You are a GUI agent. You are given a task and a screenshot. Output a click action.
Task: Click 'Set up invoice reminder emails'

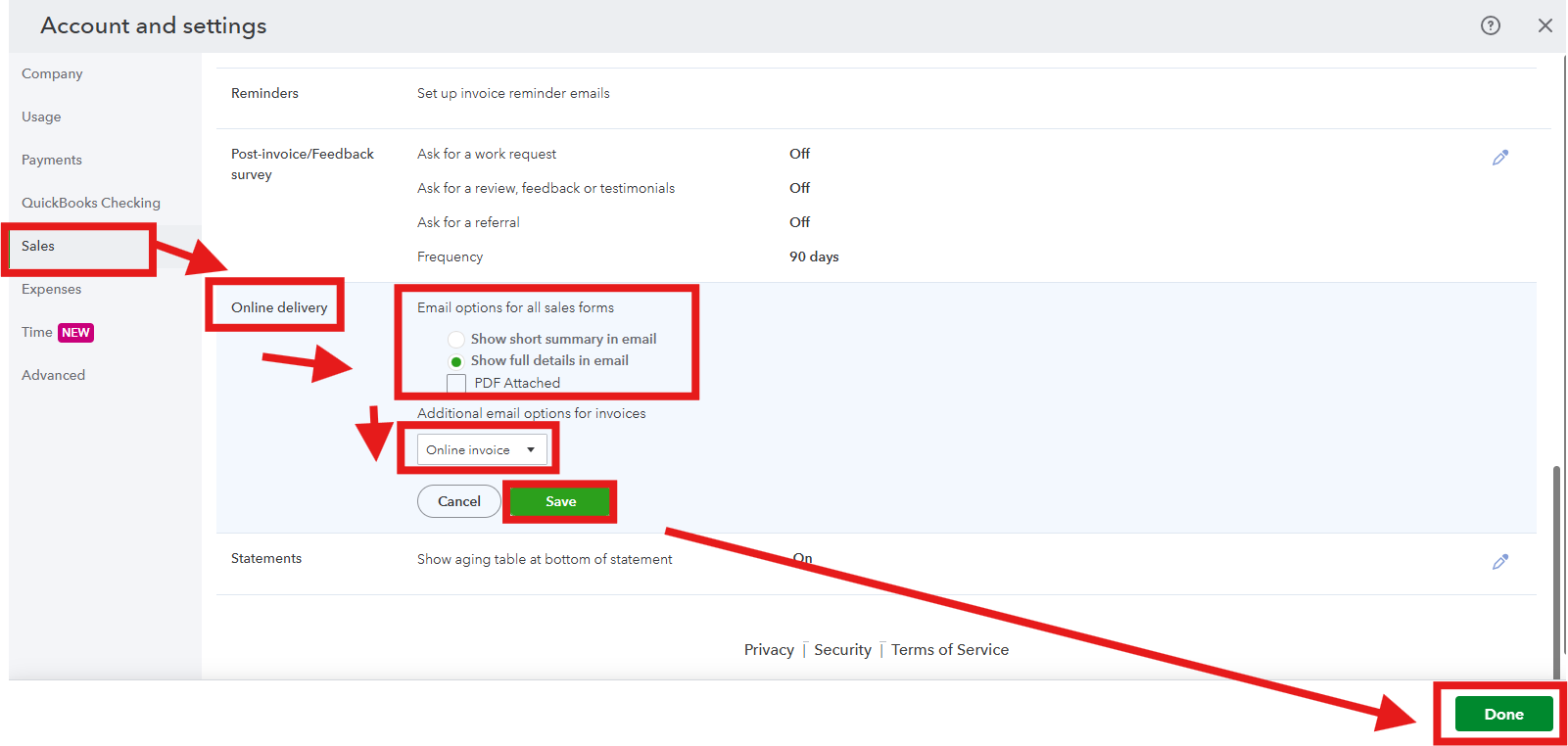tap(513, 93)
